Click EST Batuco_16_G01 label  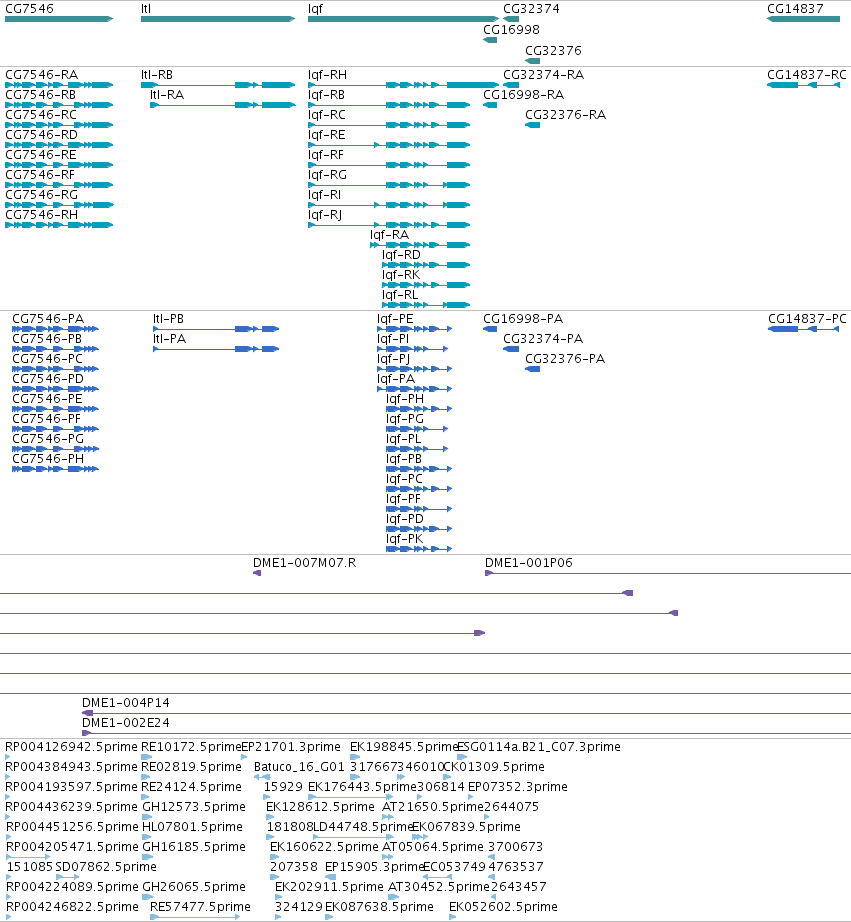(299, 767)
